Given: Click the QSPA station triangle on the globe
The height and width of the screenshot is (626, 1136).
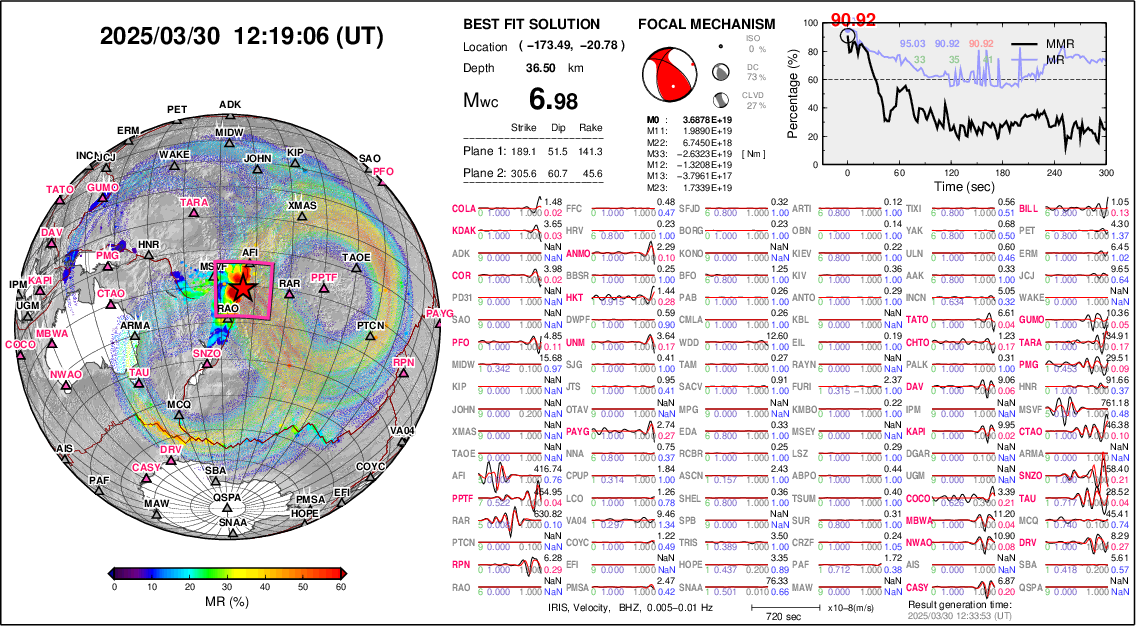Looking at the screenshot, I should (x=227, y=508).
